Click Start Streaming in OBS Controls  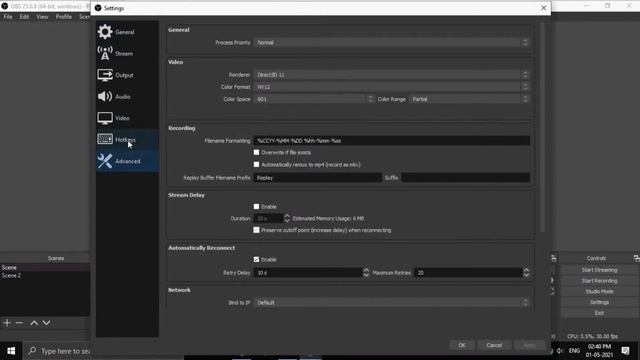click(x=599, y=270)
